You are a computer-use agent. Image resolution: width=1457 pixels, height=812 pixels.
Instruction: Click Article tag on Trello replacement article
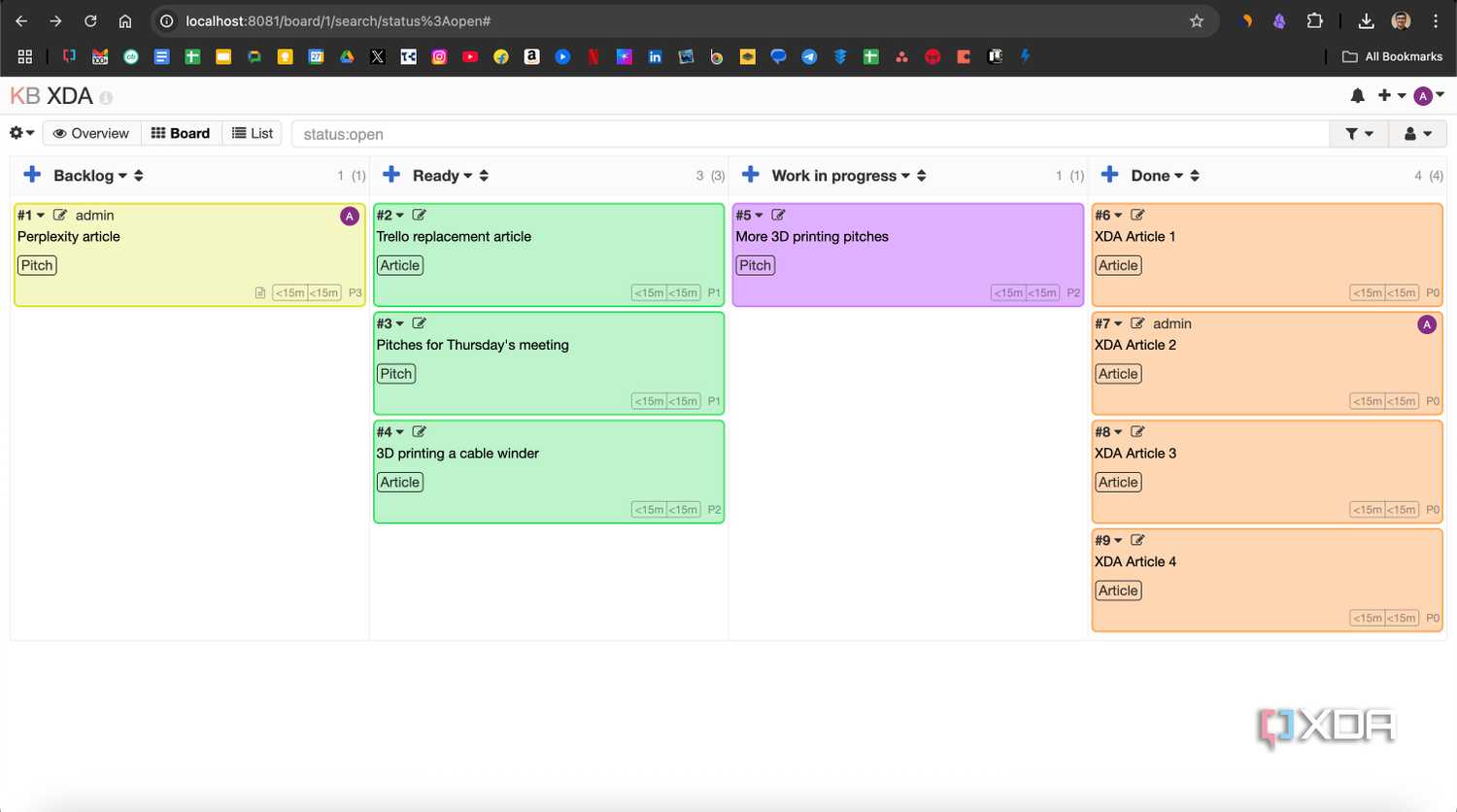coord(400,265)
